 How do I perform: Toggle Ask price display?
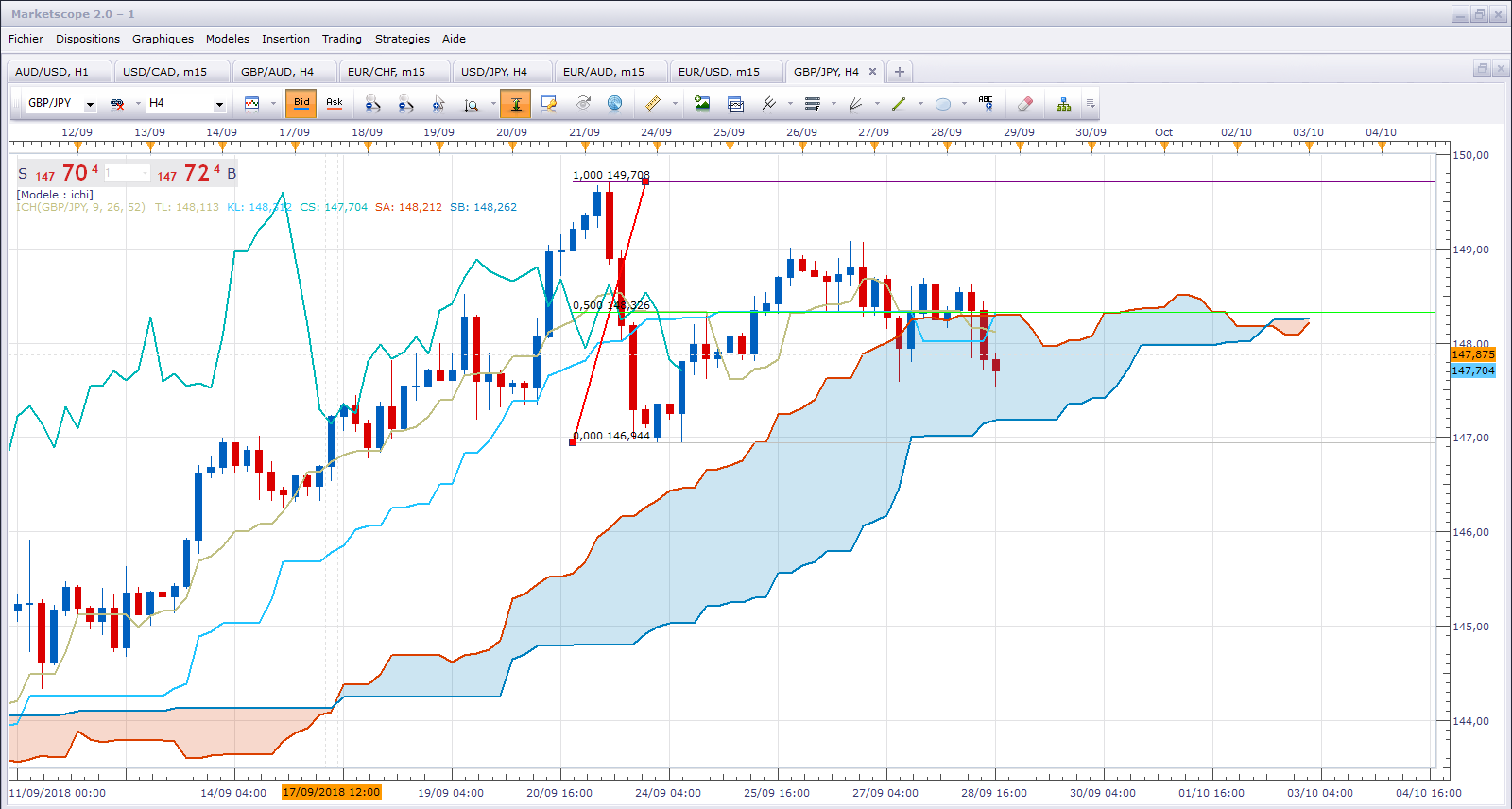(x=335, y=103)
